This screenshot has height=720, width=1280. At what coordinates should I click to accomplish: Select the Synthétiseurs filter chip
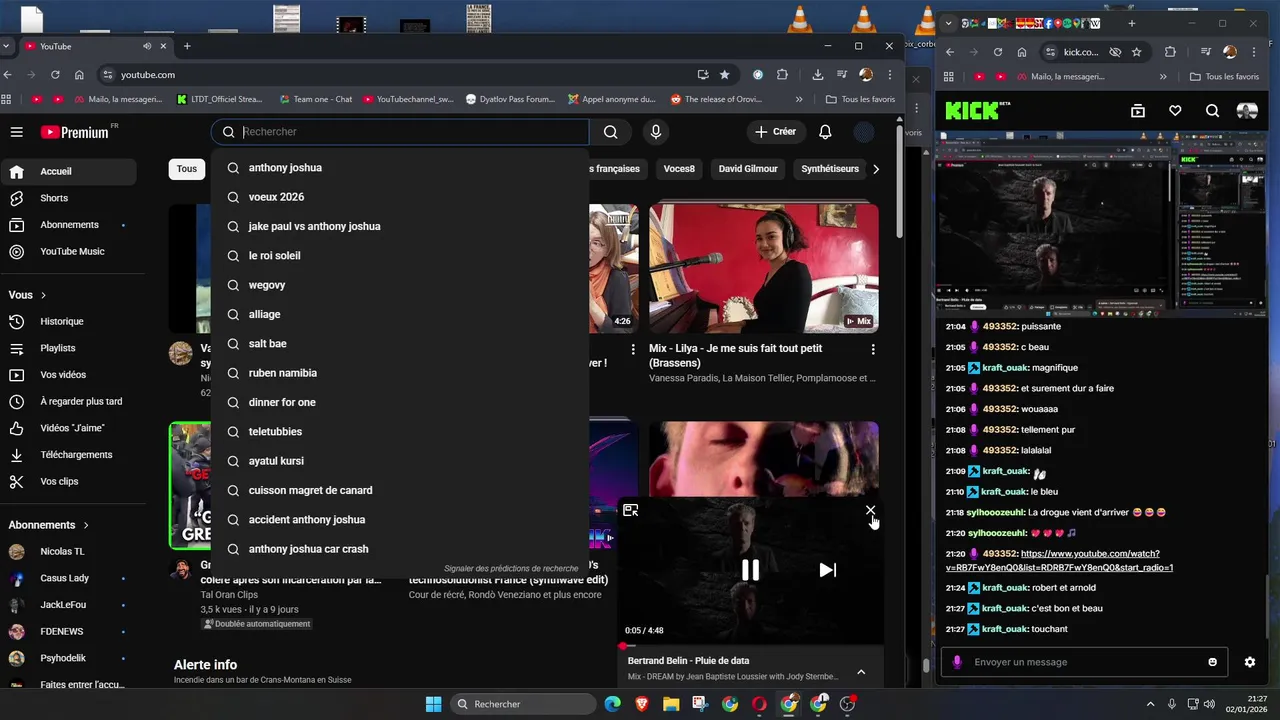coord(830,169)
